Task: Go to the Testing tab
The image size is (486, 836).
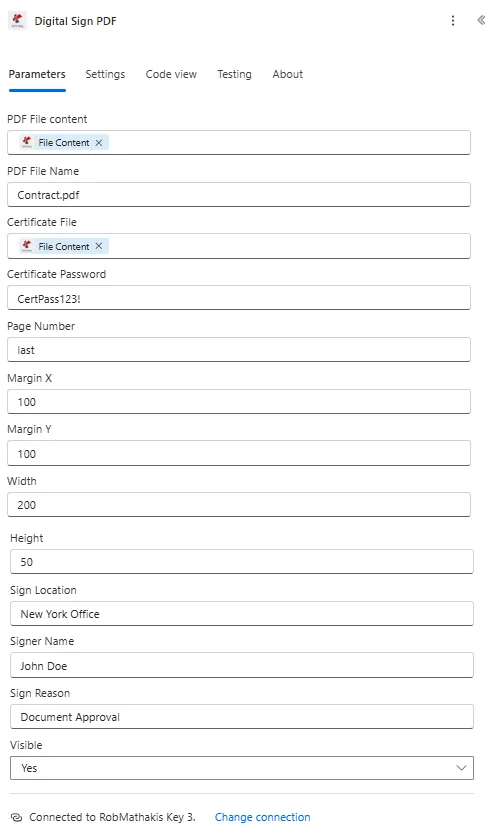Action: click(234, 74)
